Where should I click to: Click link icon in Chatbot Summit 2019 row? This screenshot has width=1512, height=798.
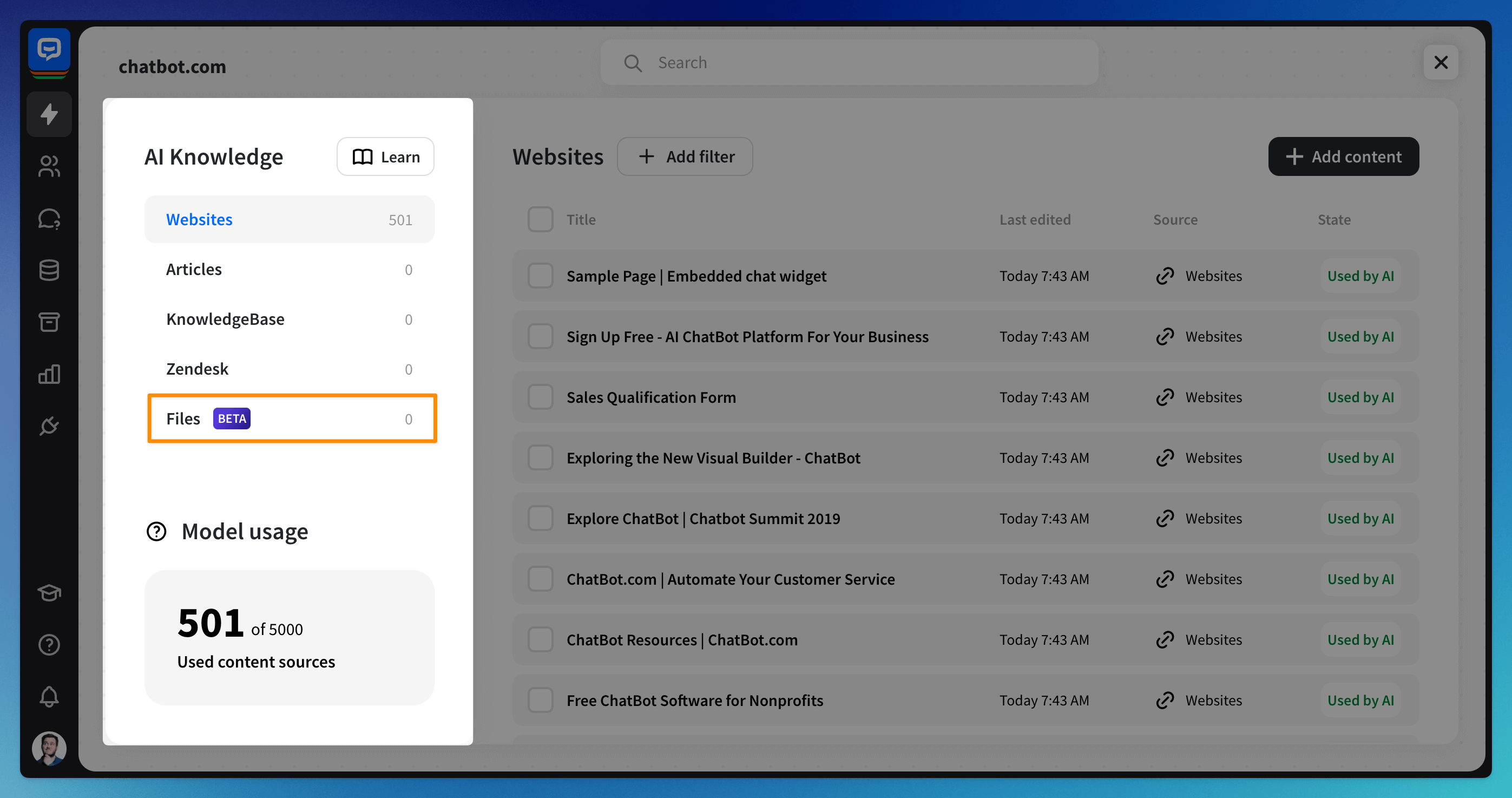pos(1165,519)
